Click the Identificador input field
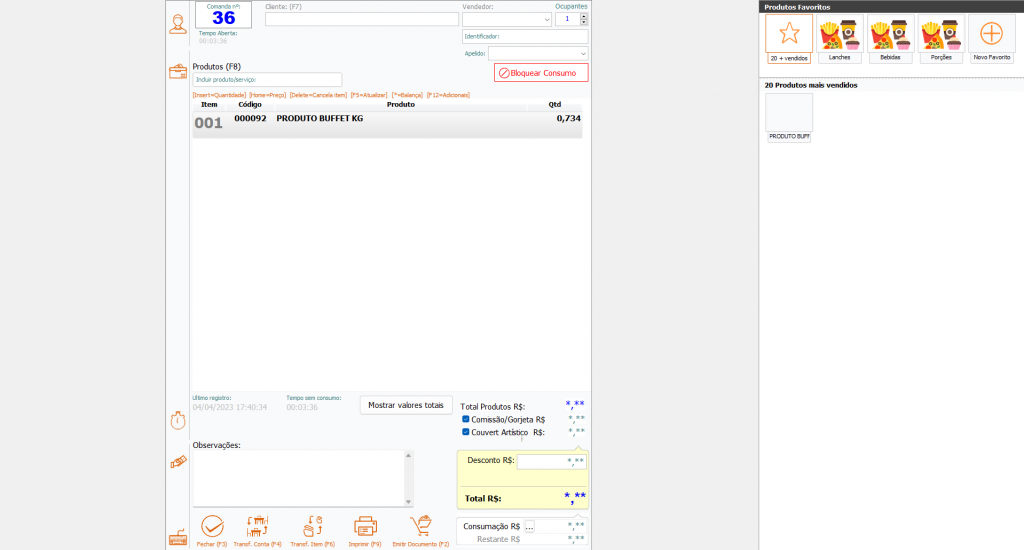The width and height of the screenshot is (1024, 550). (x=525, y=37)
